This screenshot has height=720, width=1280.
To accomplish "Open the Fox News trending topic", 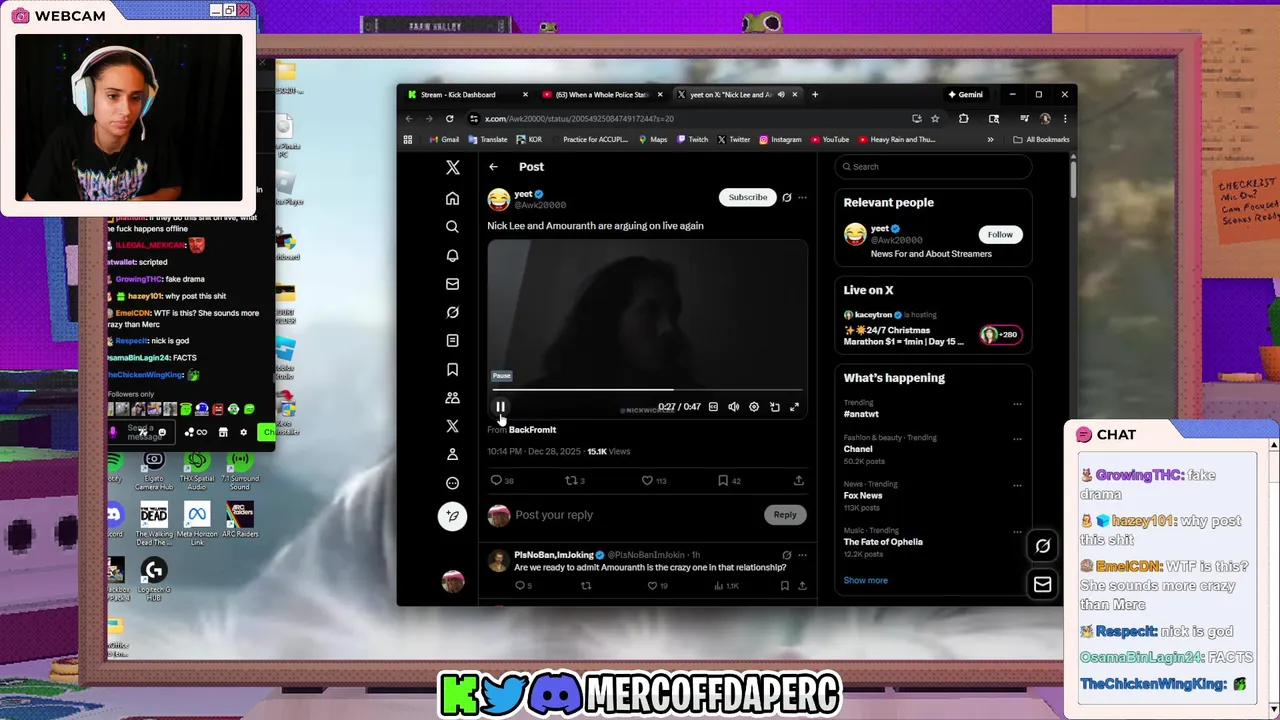I will pos(863,495).
